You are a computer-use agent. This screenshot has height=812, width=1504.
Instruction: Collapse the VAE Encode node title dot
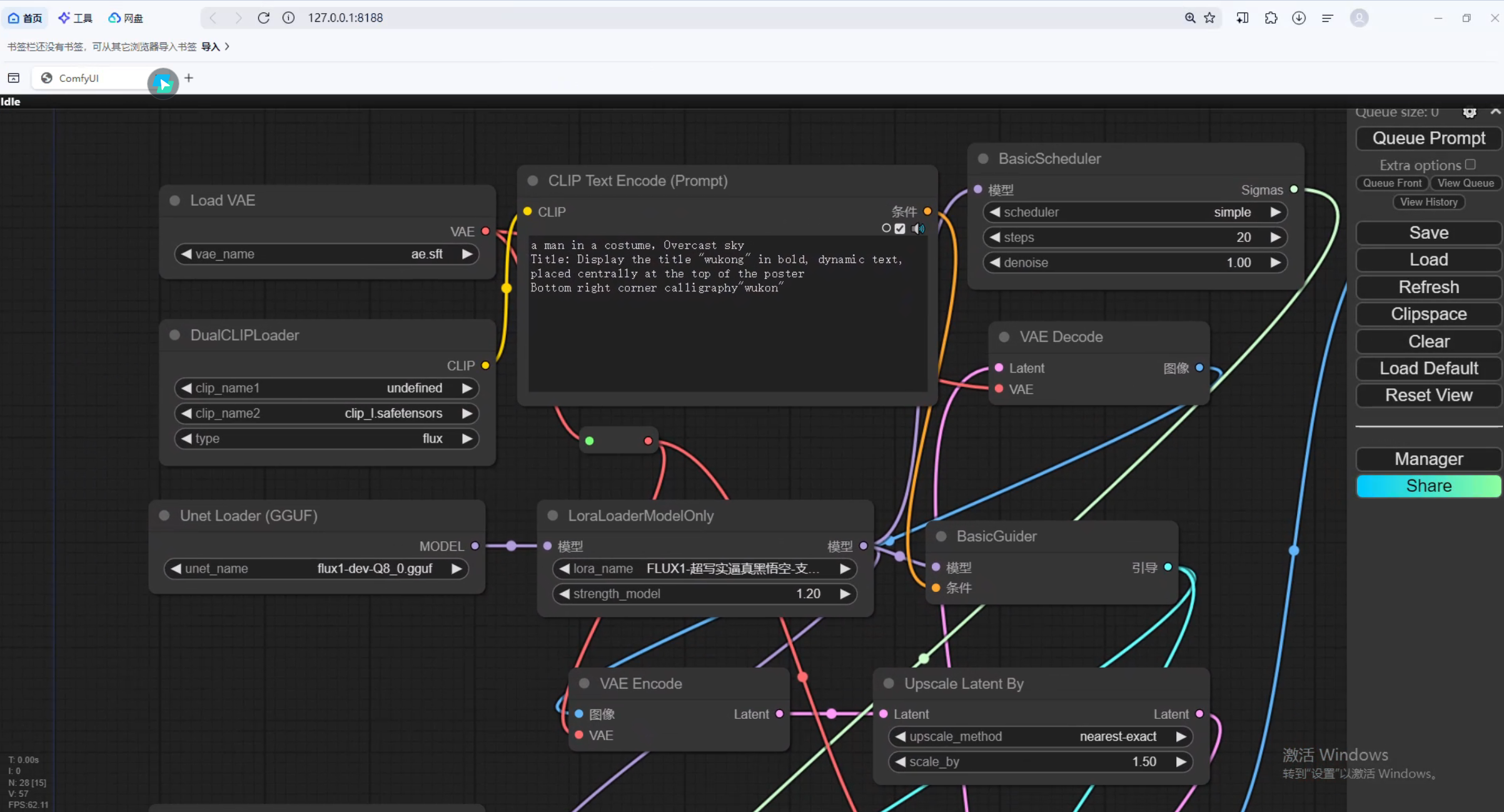click(584, 683)
